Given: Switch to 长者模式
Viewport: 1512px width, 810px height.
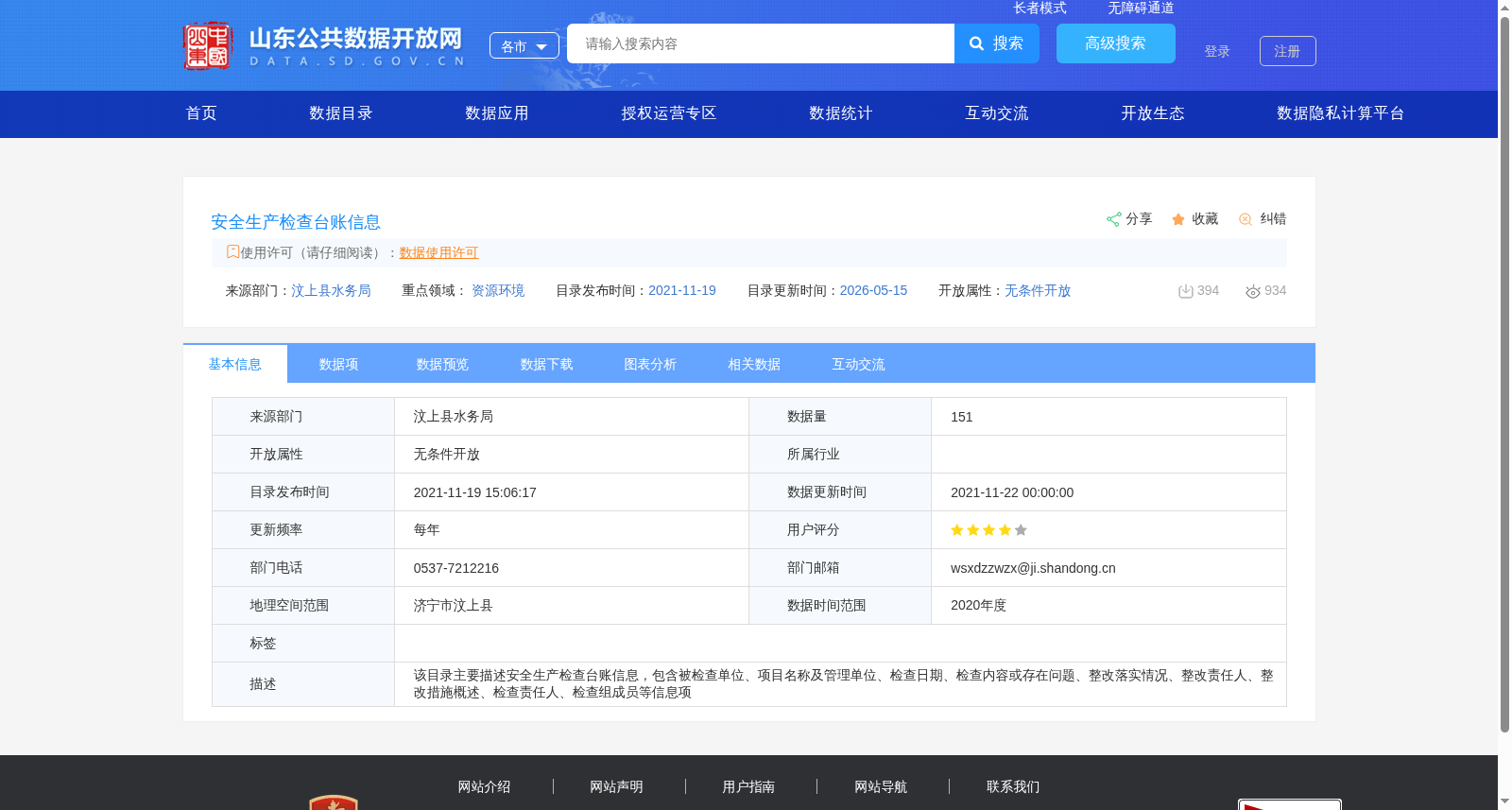Looking at the screenshot, I should pyautogui.click(x=1039, y=8).
